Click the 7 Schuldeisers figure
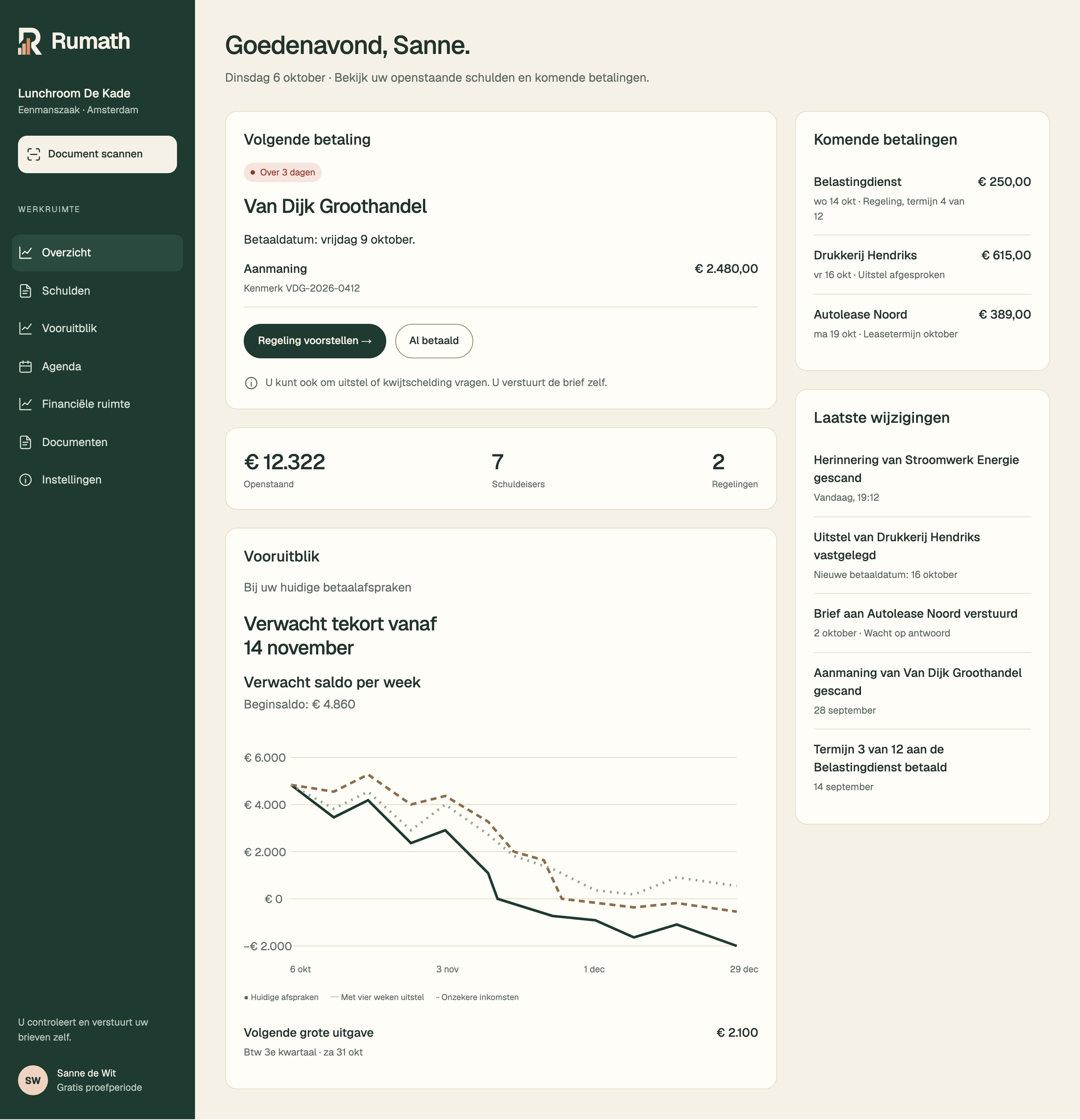Screen dimensions: 1080x1120 point(518,470)
